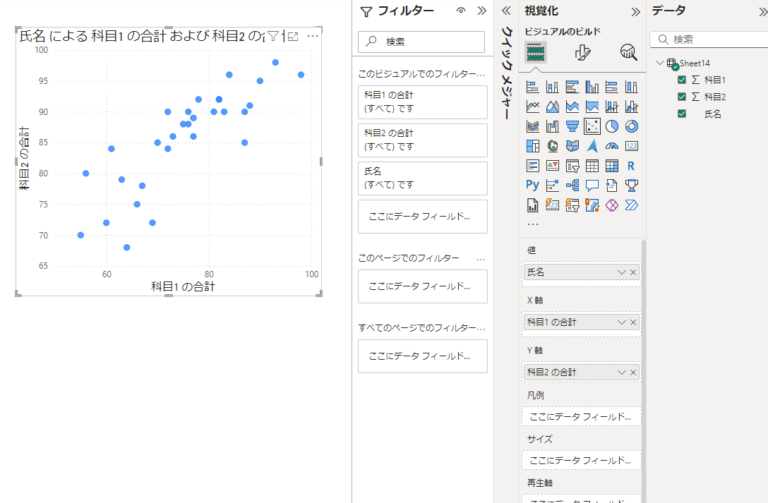Select the R script visual icon
The height and width of the screenshot is (503, 768).
(631, 165)
